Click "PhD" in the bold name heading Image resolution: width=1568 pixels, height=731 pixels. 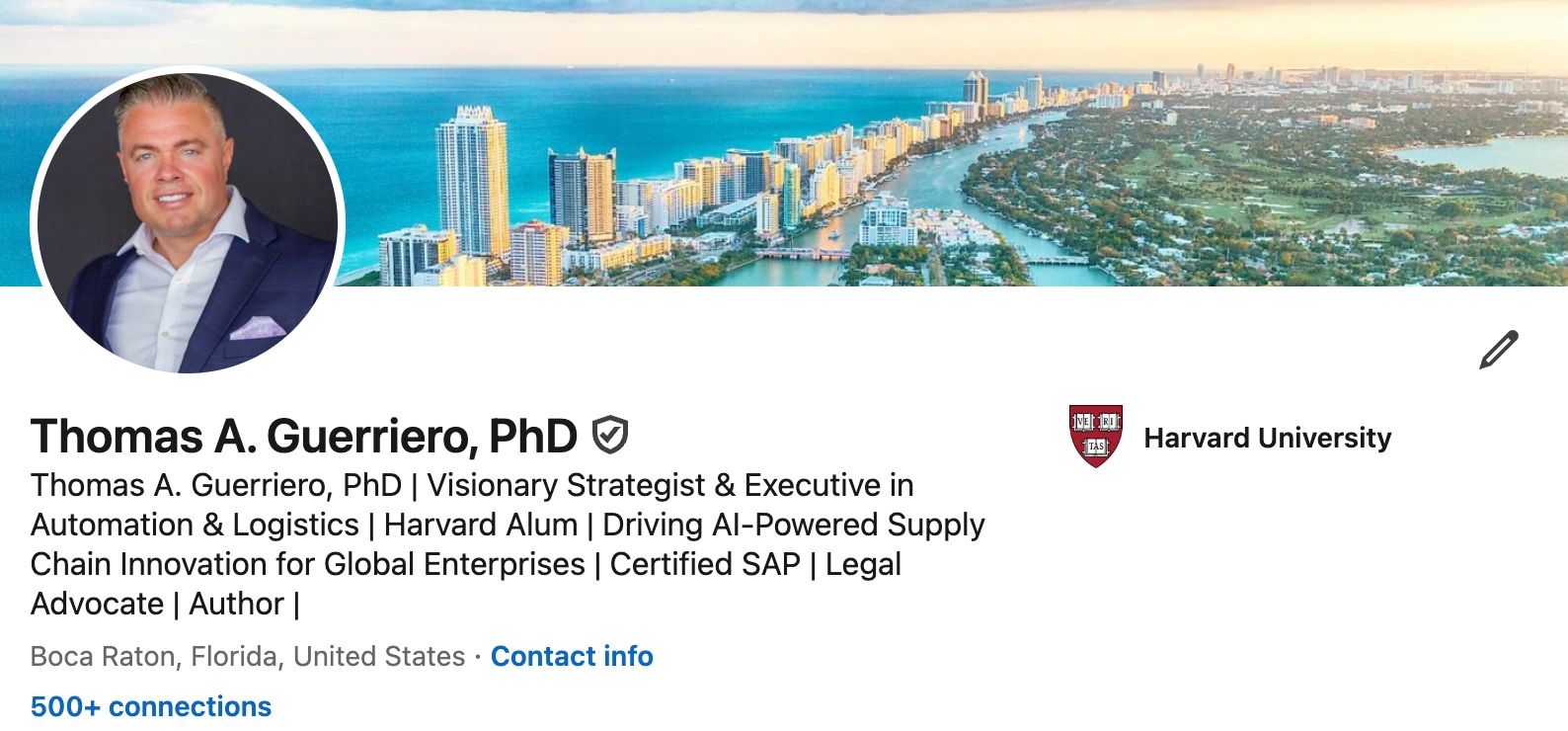(532, 436)
